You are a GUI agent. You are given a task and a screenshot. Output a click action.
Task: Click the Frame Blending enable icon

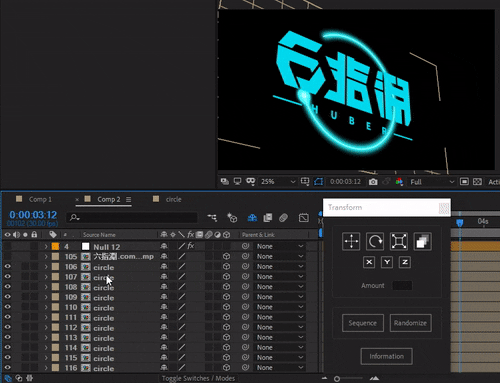coord(268,218)
